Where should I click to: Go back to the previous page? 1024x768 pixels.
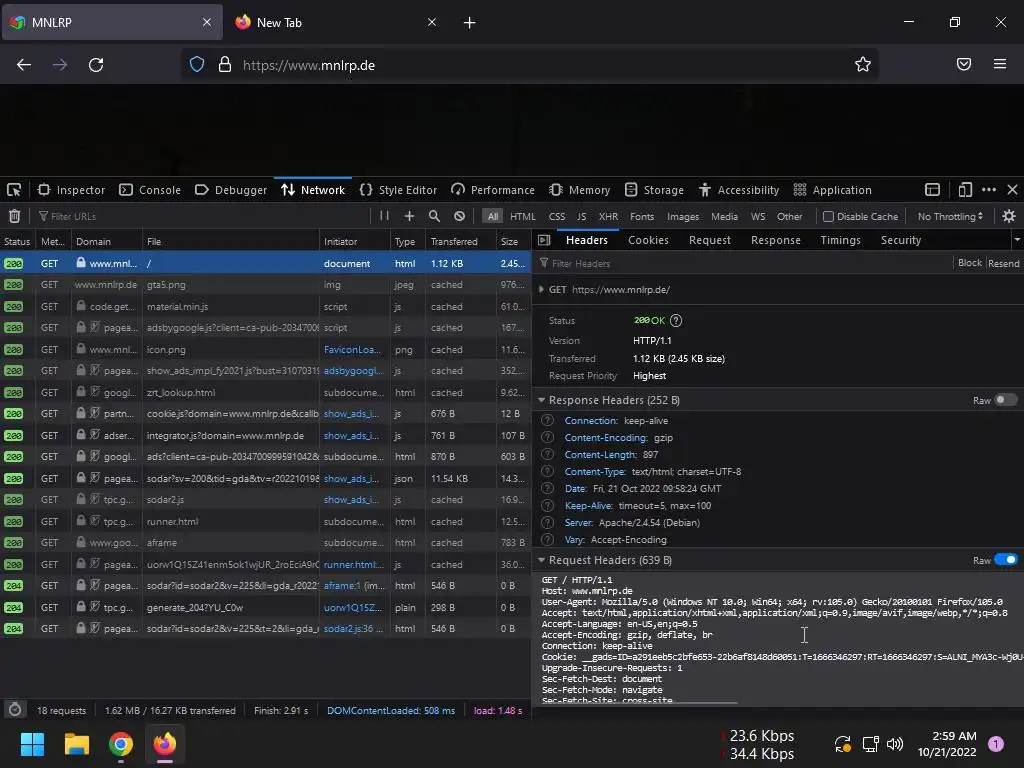(x=24, y=65)
